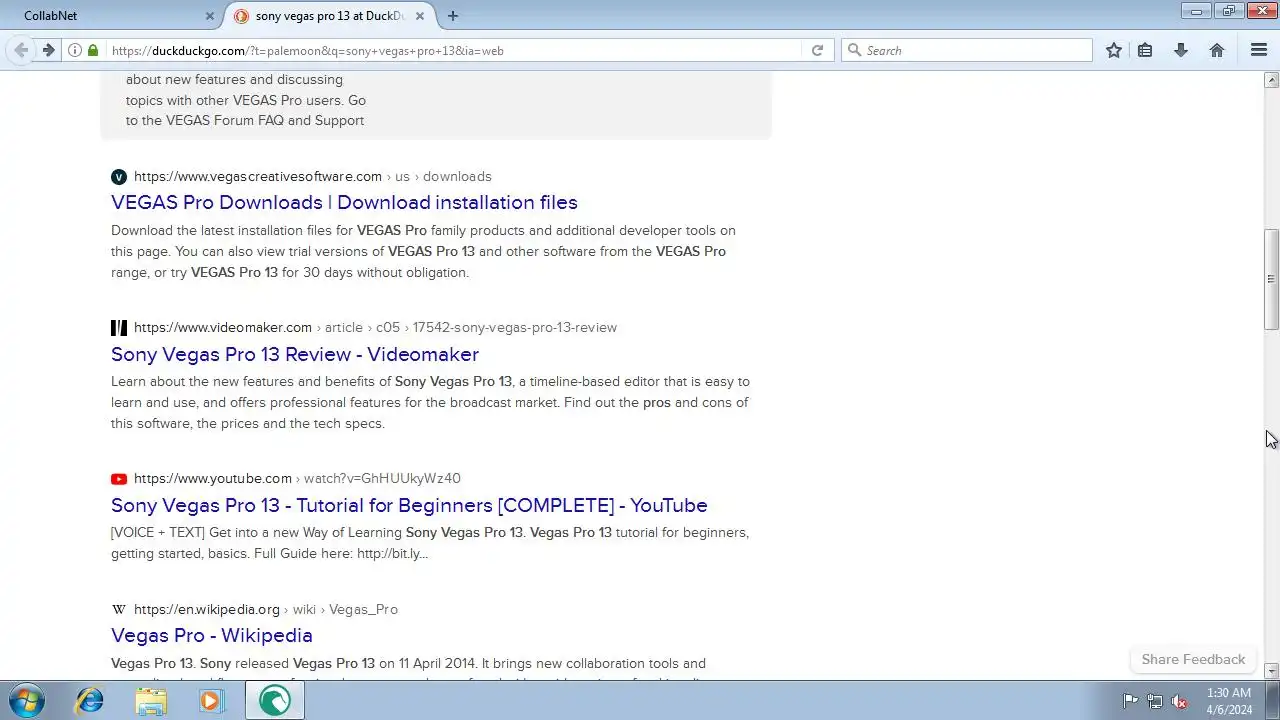Open VEGAS Pro Downloads result link
The width and height of the screenshot is (1280, 720).
click(344, 202)
